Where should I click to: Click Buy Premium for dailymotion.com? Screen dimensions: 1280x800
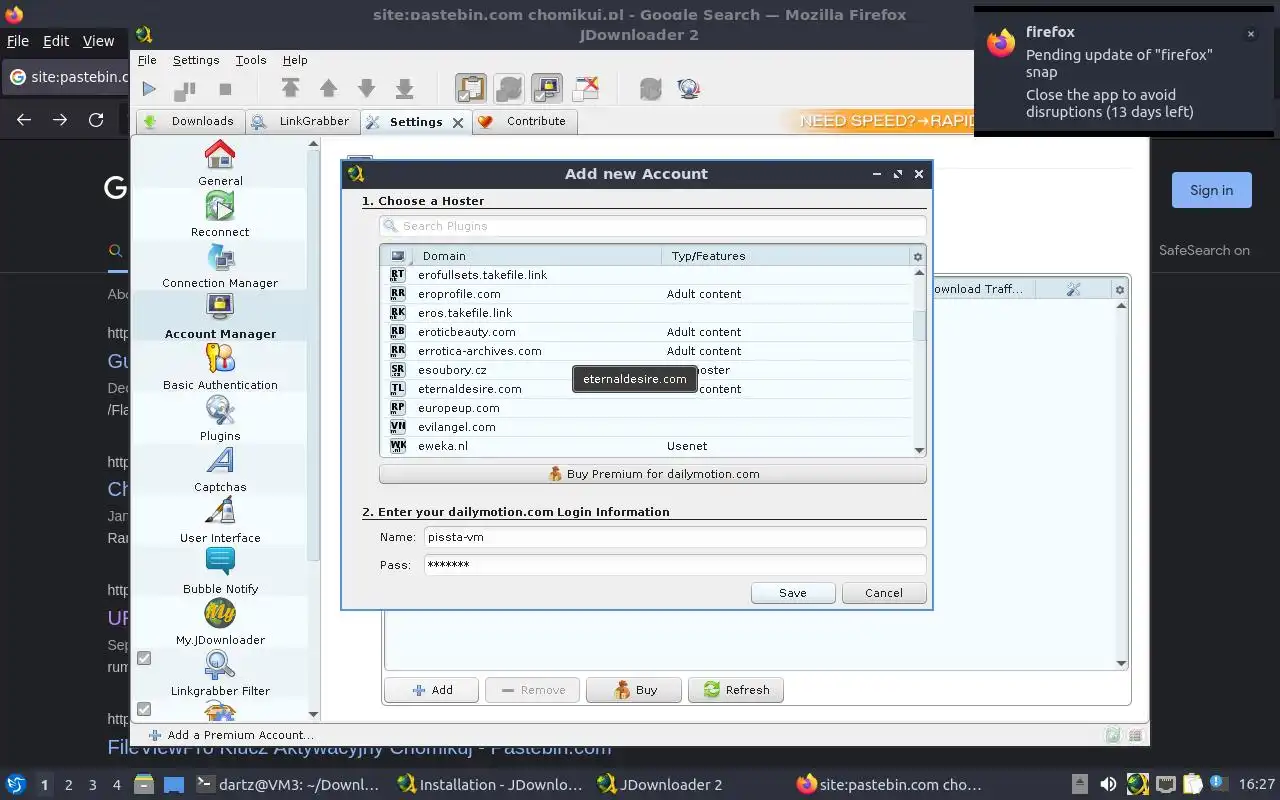pos(653,474)
